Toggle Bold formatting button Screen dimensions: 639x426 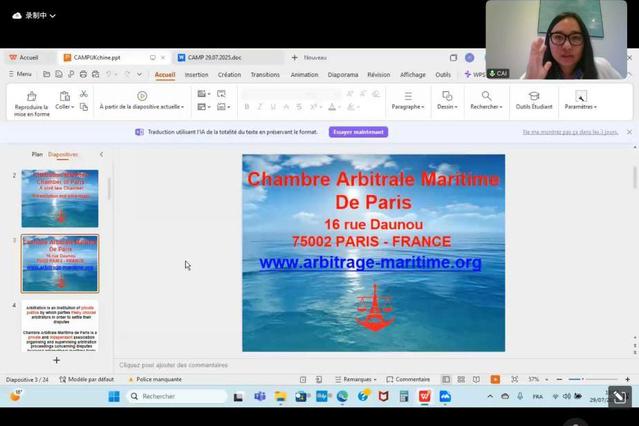click(x=247, y=107)
